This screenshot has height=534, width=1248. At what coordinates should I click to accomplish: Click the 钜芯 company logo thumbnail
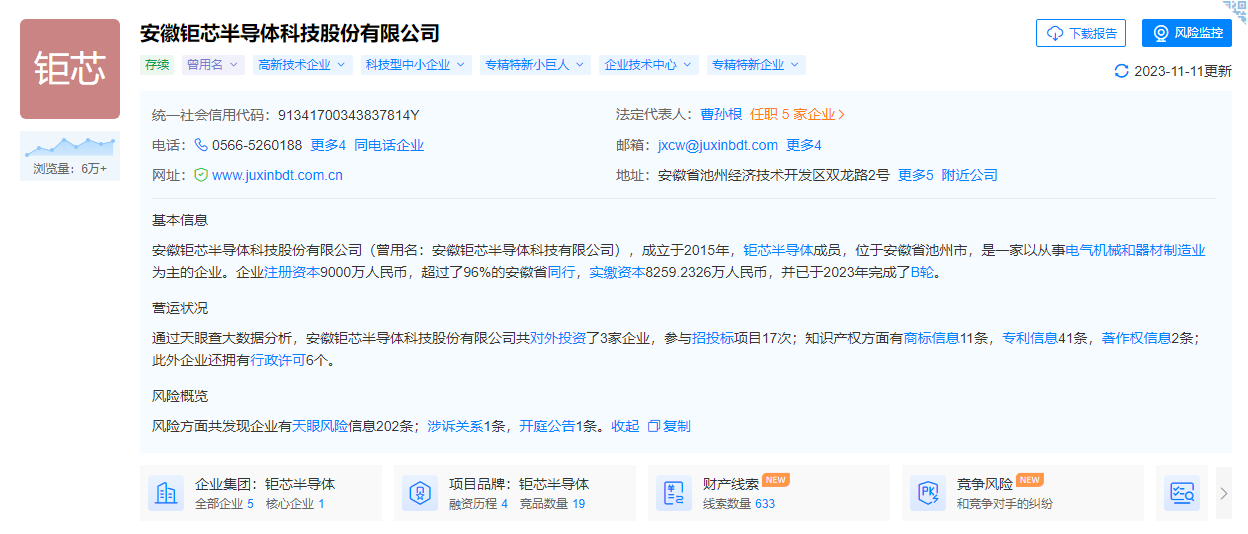click(70, 69)
